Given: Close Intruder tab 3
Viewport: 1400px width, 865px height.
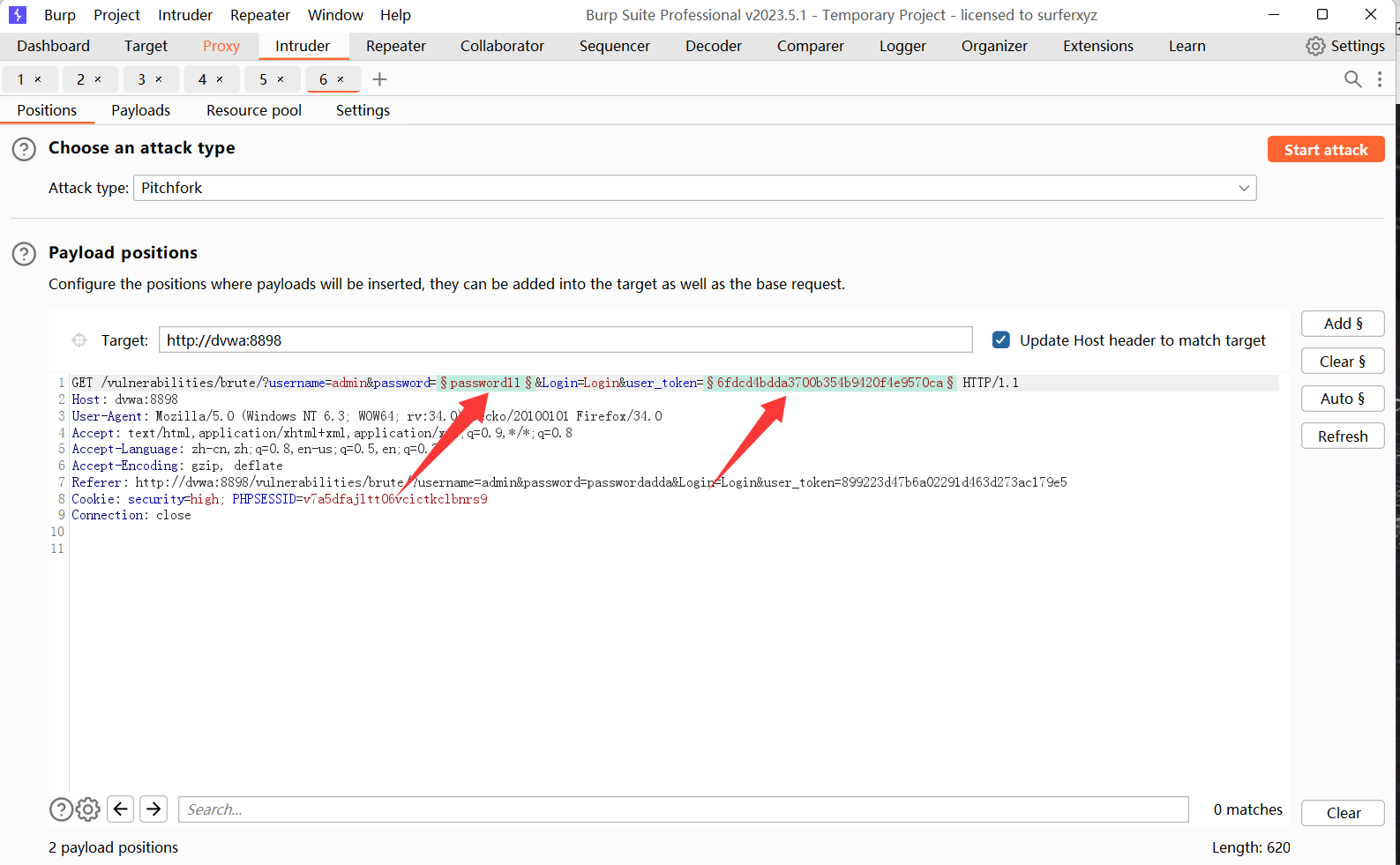Looking at the screenshot, I should 159,79.
